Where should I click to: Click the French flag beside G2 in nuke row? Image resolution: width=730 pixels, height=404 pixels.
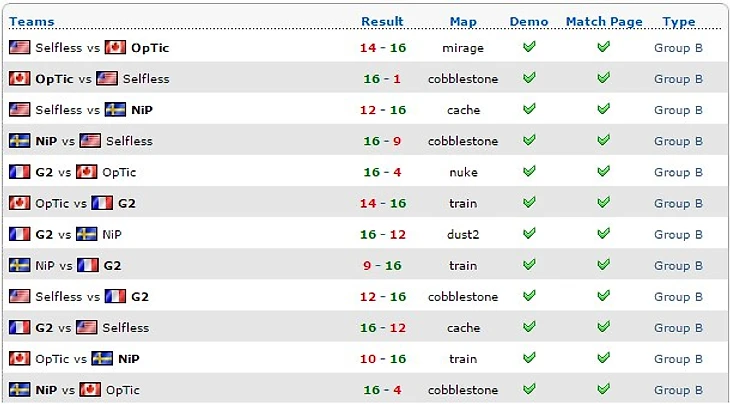point(20,172)
